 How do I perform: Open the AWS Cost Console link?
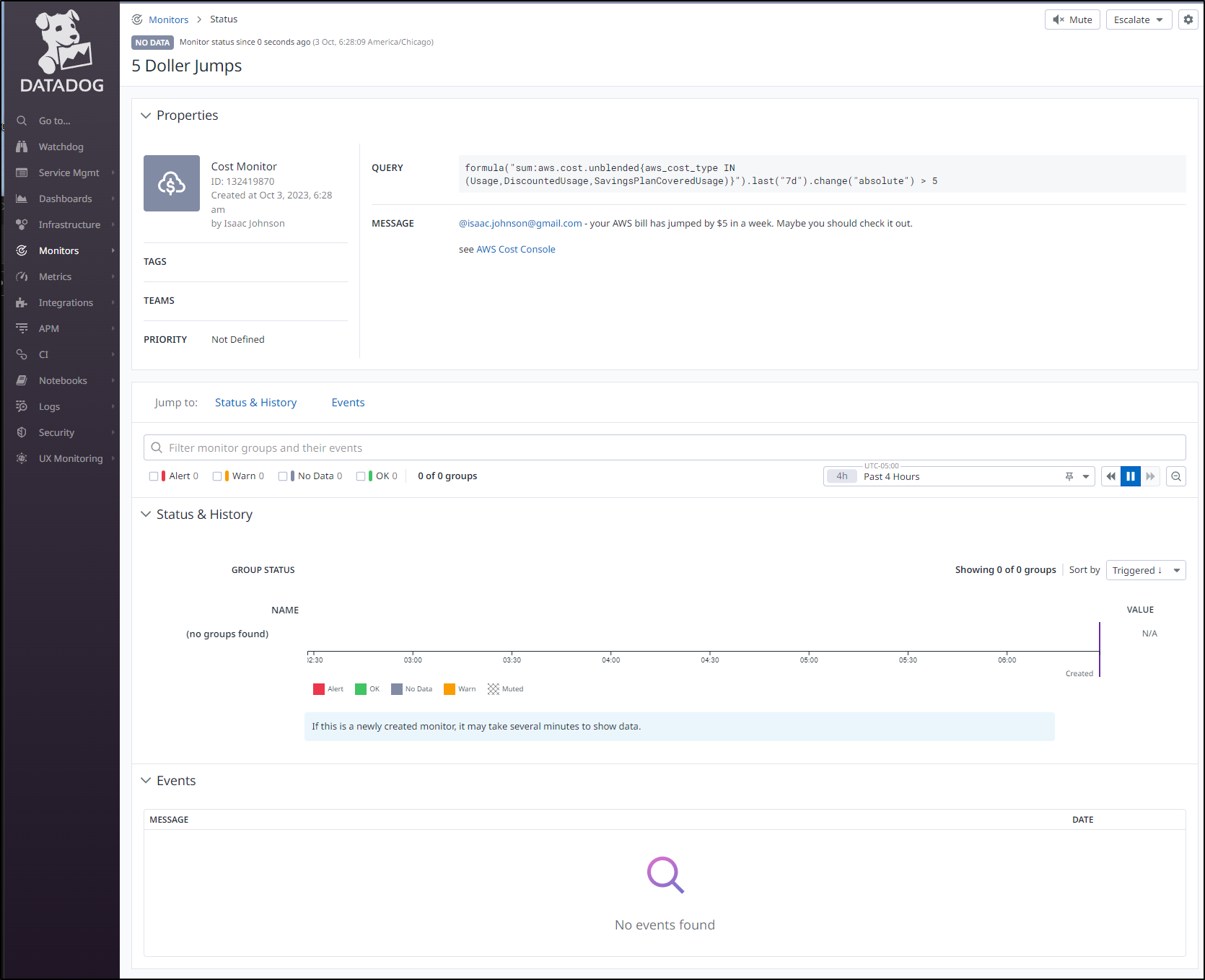[x=516, y=249]
